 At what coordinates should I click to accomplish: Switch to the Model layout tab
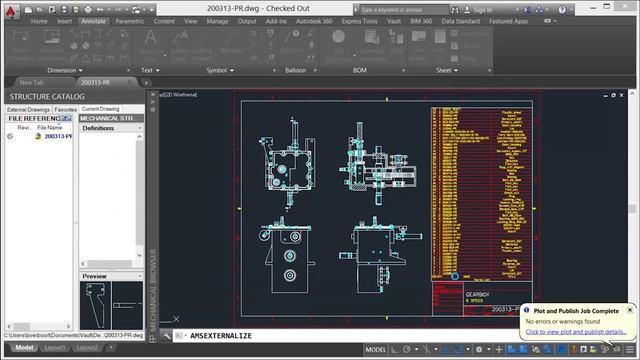[x=24, y=348]
